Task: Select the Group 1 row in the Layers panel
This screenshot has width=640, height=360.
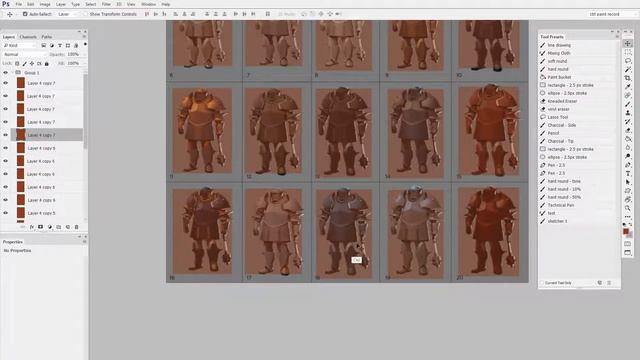Action: coord(47,73)
